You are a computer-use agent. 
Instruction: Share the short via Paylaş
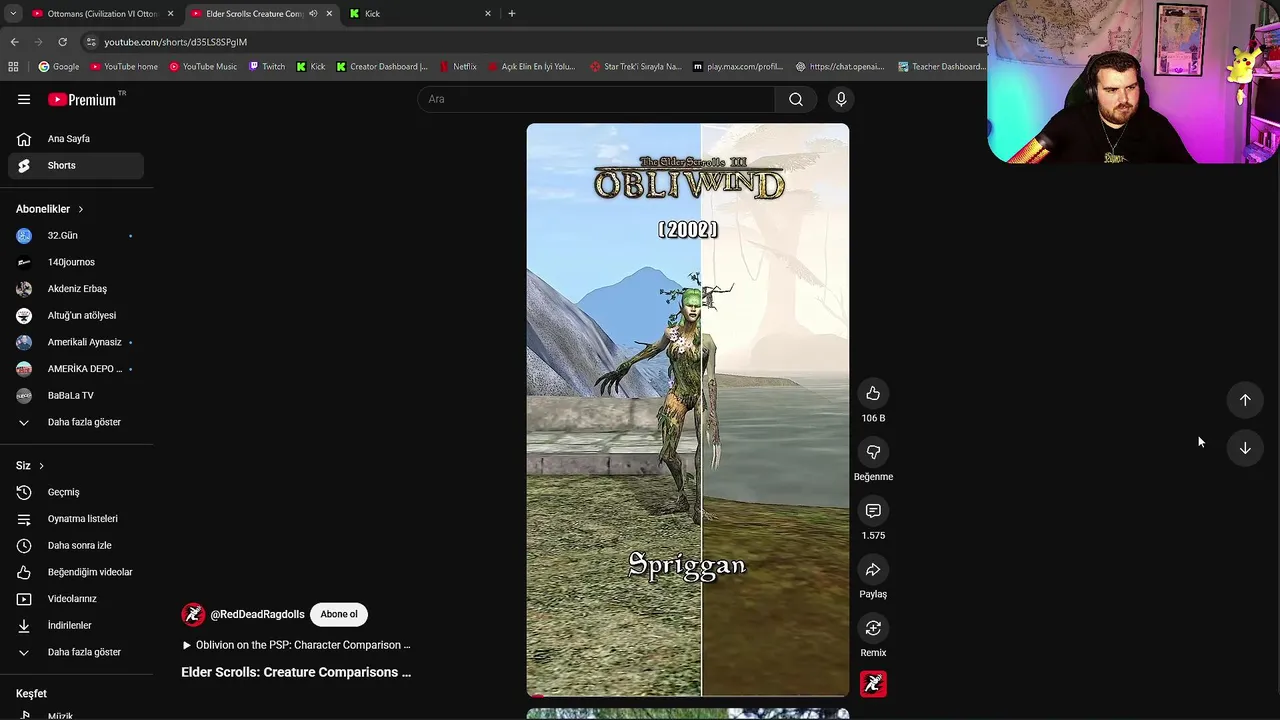coord(873,570)
